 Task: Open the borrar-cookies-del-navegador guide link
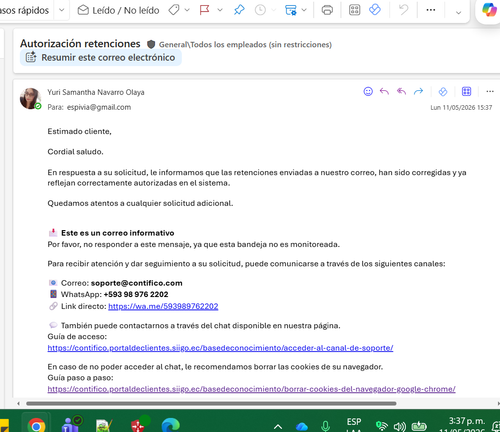click(251, 389)
